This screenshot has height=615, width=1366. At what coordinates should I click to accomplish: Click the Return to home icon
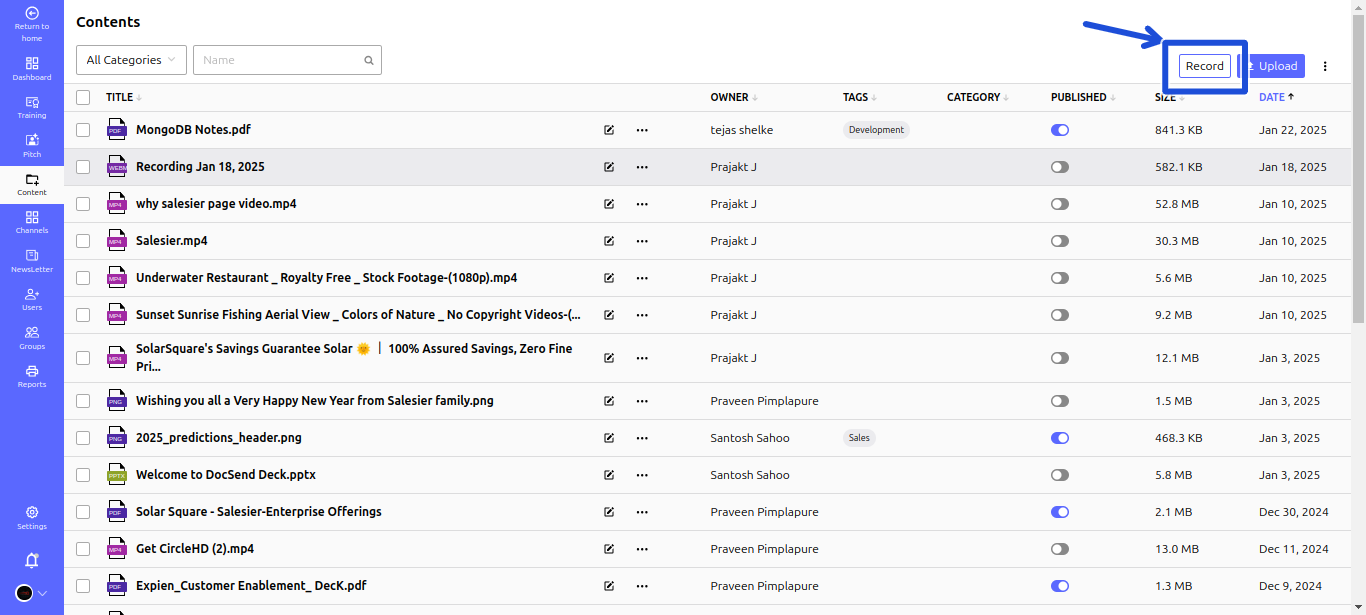(32, 14)
